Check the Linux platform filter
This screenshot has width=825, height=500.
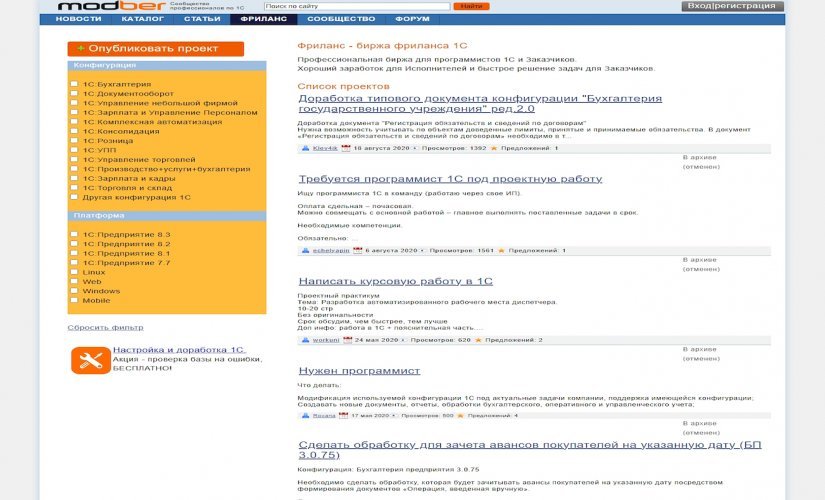click(74, 272)
